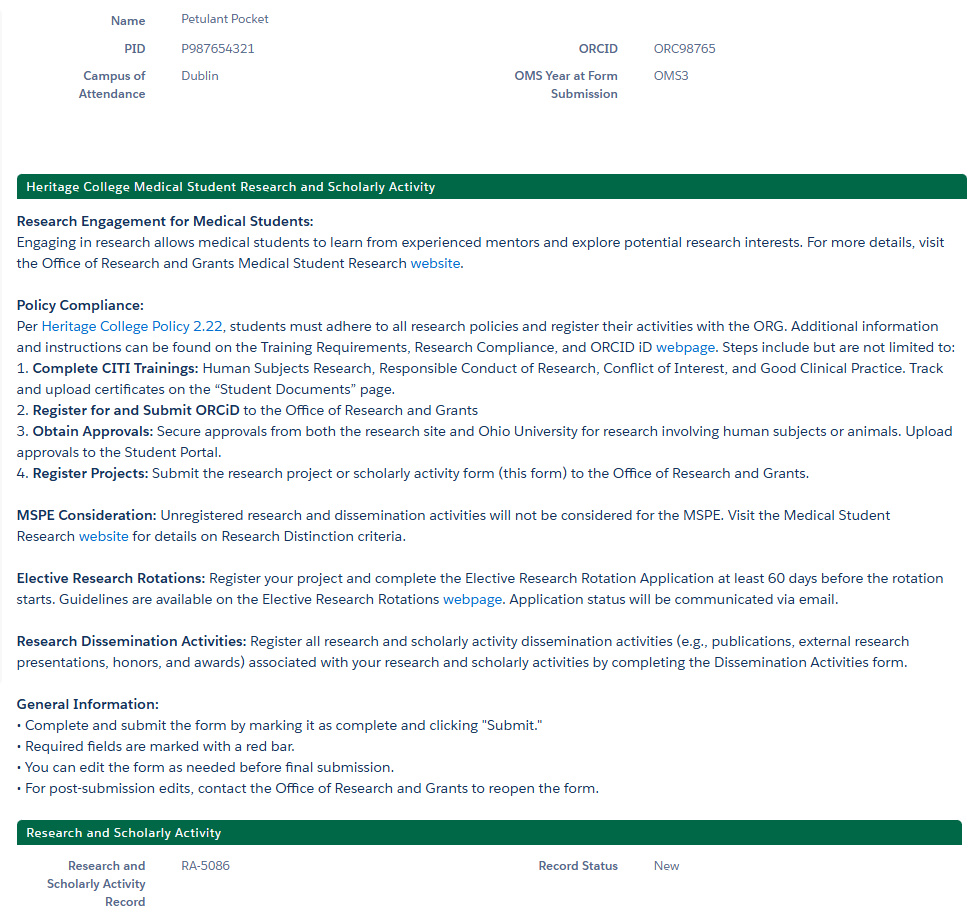Click the Heritage College Medical Student Research section header
Image resolution: width=977 pixels, height=910 pixels.
[x=230, y=187]
